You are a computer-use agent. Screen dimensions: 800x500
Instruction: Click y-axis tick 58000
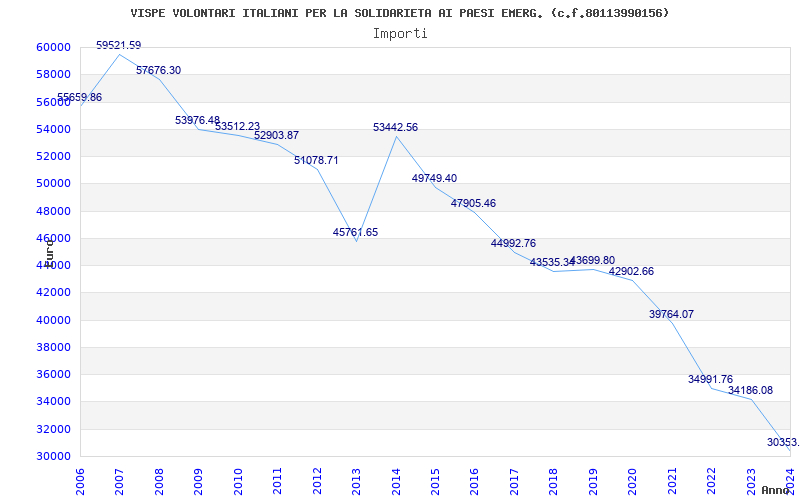pos(53,74)
